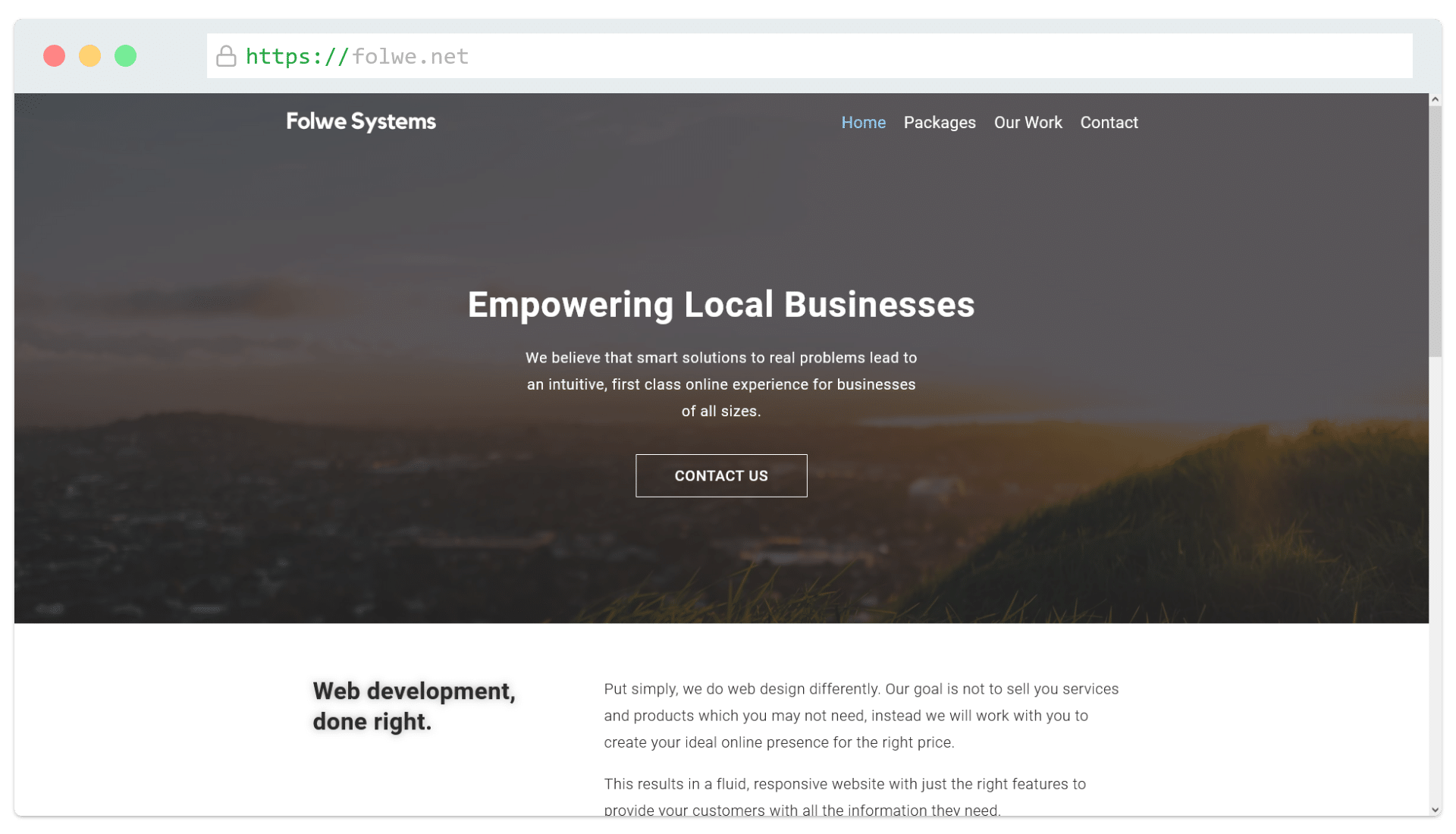Image resolution: width=1456 pixels, height=834 pixels.
Task: Click the paragraph starting 'Put simply, we do'
Action: 861,716
